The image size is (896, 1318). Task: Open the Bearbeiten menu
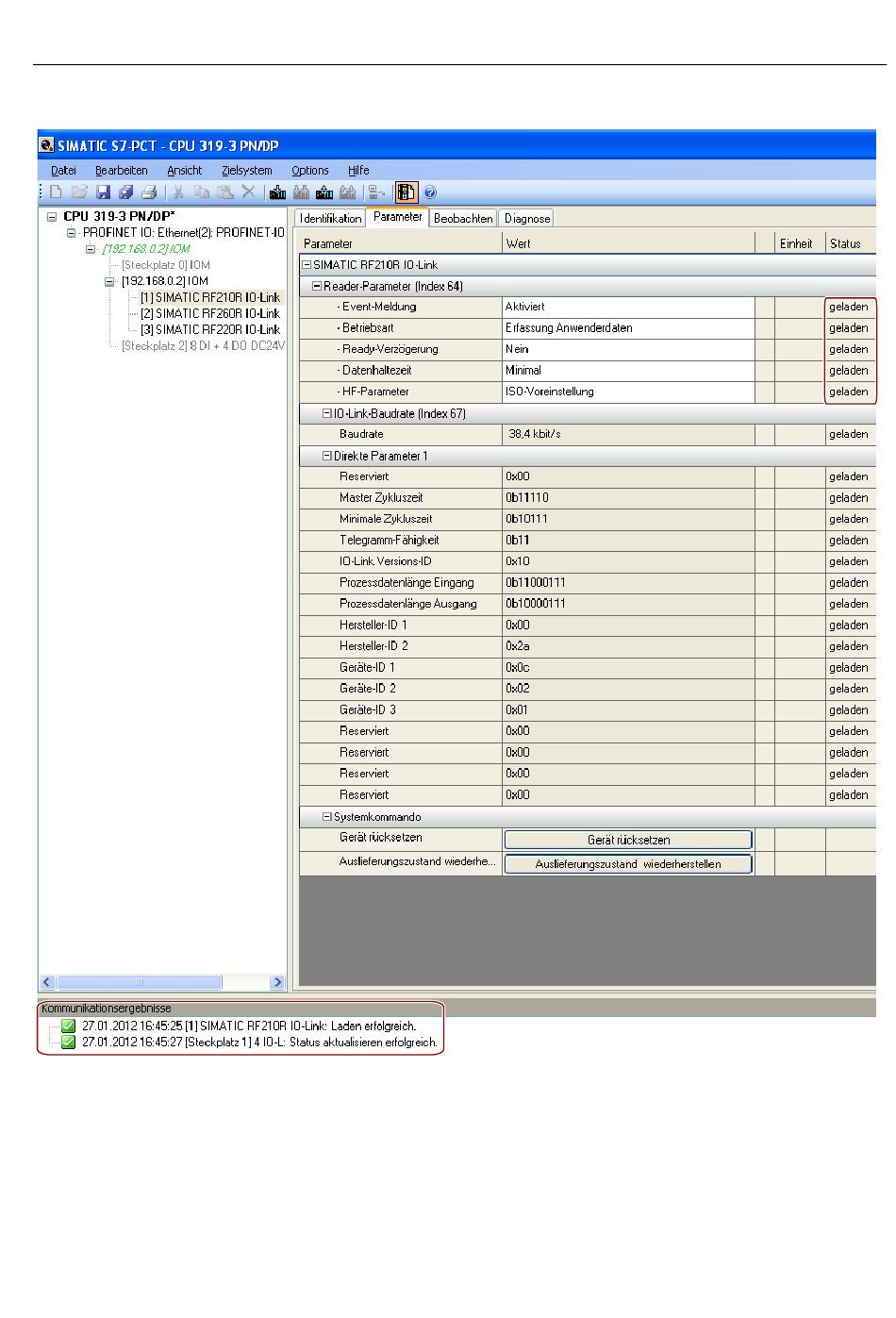pos(122,171)
